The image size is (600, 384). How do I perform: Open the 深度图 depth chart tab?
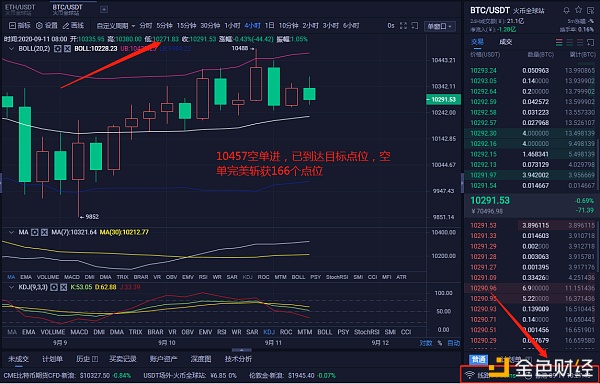click(x=201, y=359)
